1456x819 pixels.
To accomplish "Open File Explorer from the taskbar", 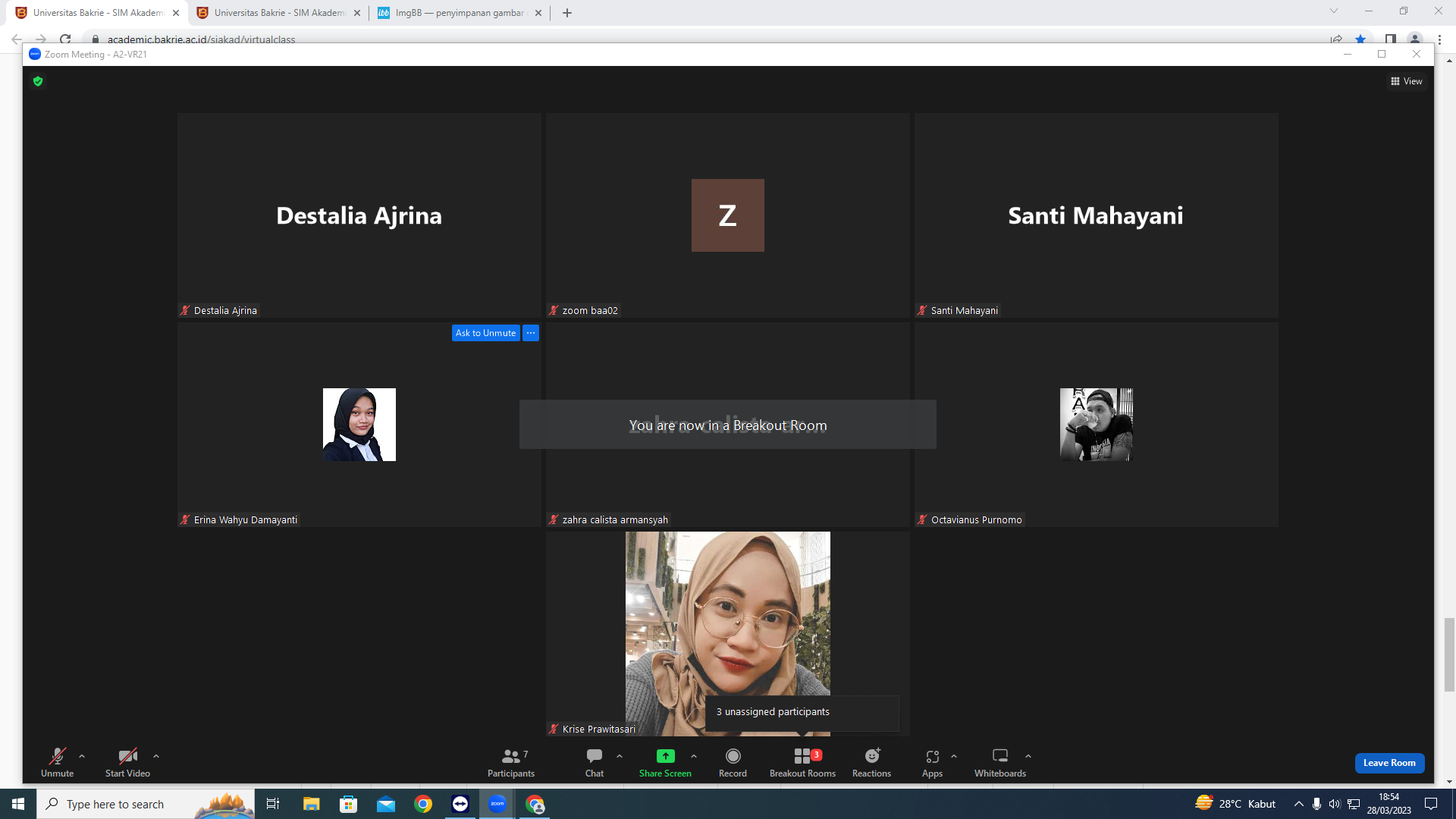I will click(311, 804).
